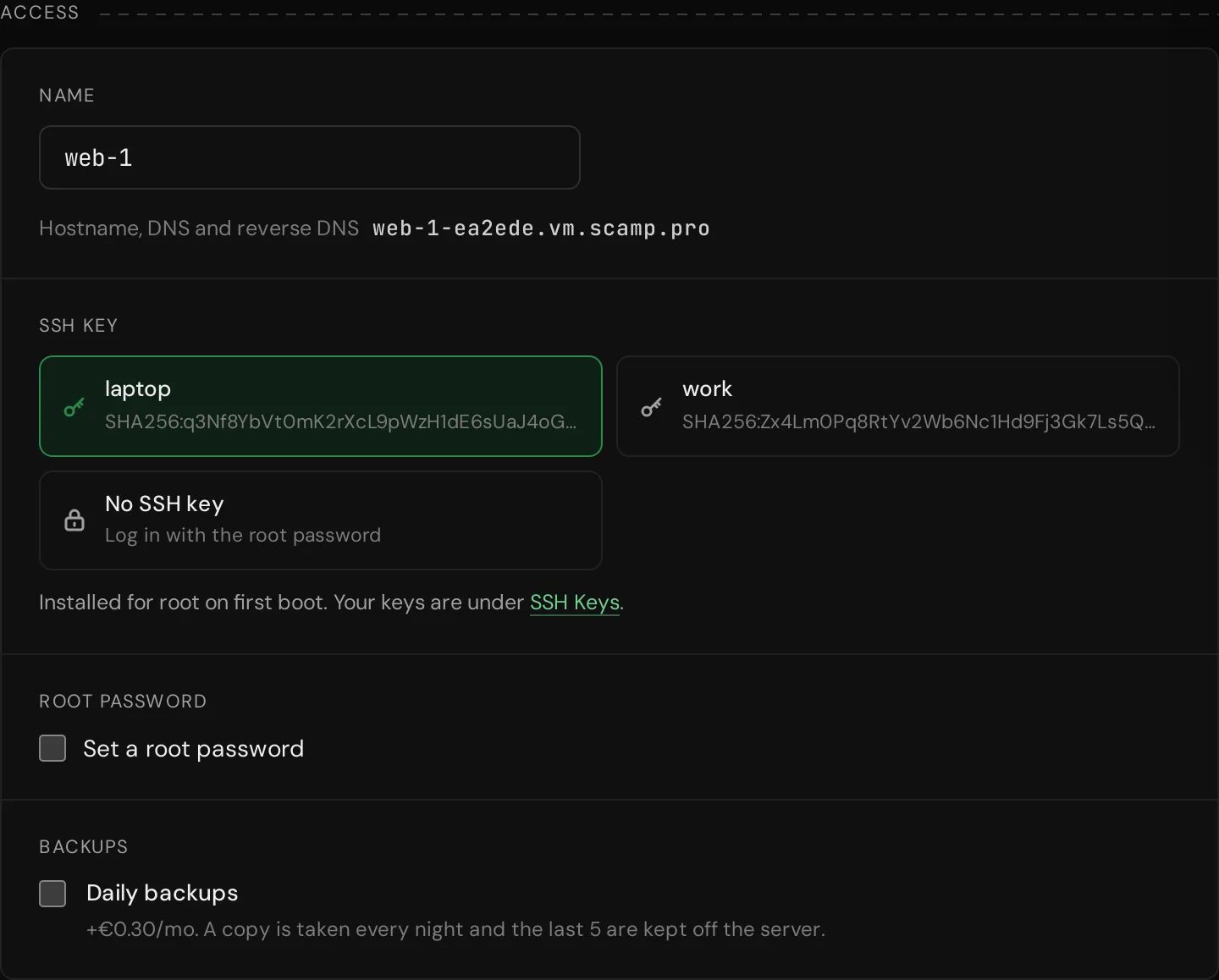Click the ROOT PASSWORD section label

click(x=123, y=702)
